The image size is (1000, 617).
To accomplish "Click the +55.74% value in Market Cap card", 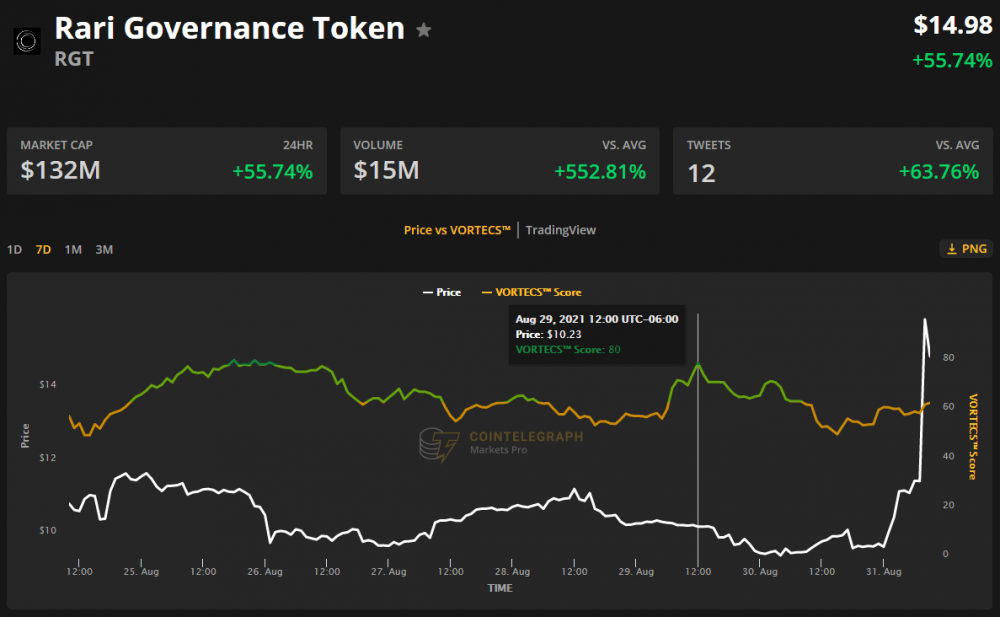I will pyautogui.click(x=272, y=172).
